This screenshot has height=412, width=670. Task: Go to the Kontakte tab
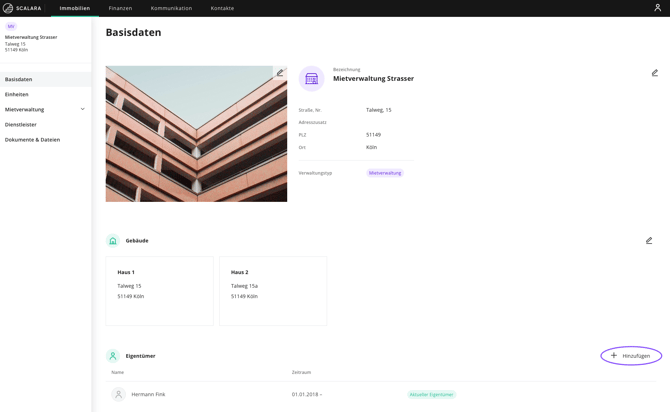[x=222, y=8]
